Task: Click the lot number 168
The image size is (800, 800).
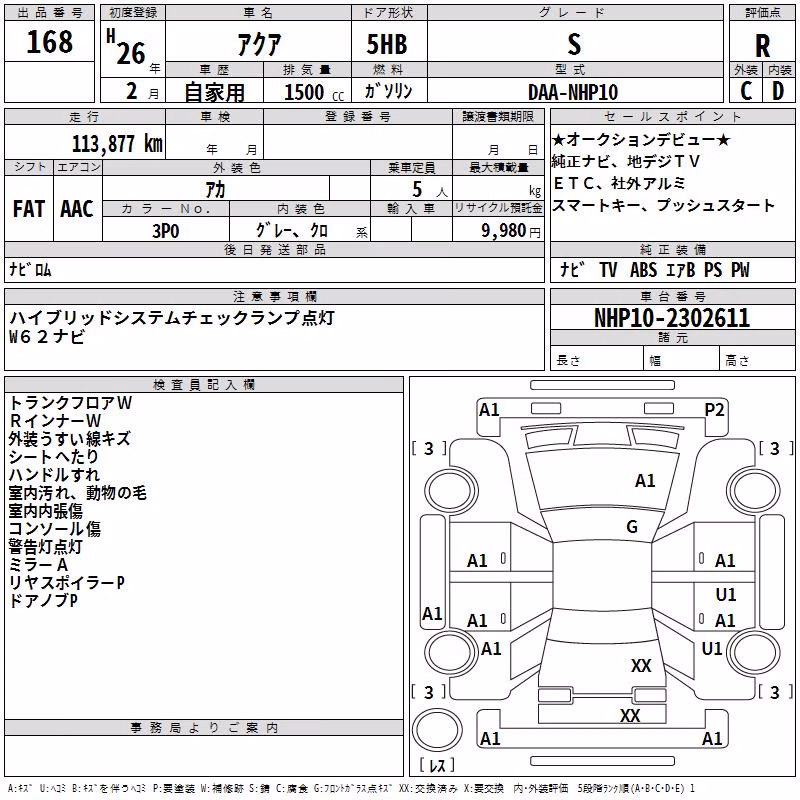Action: tap(49, 42)
